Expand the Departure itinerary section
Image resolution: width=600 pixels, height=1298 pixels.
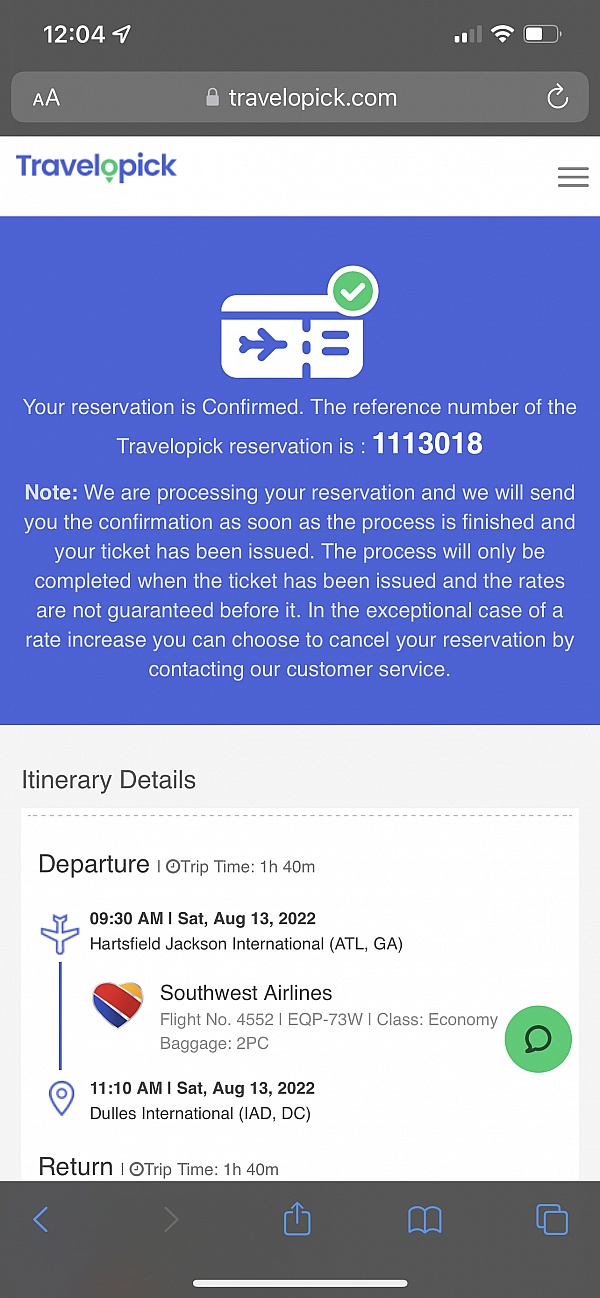click(x=94, y=864)
